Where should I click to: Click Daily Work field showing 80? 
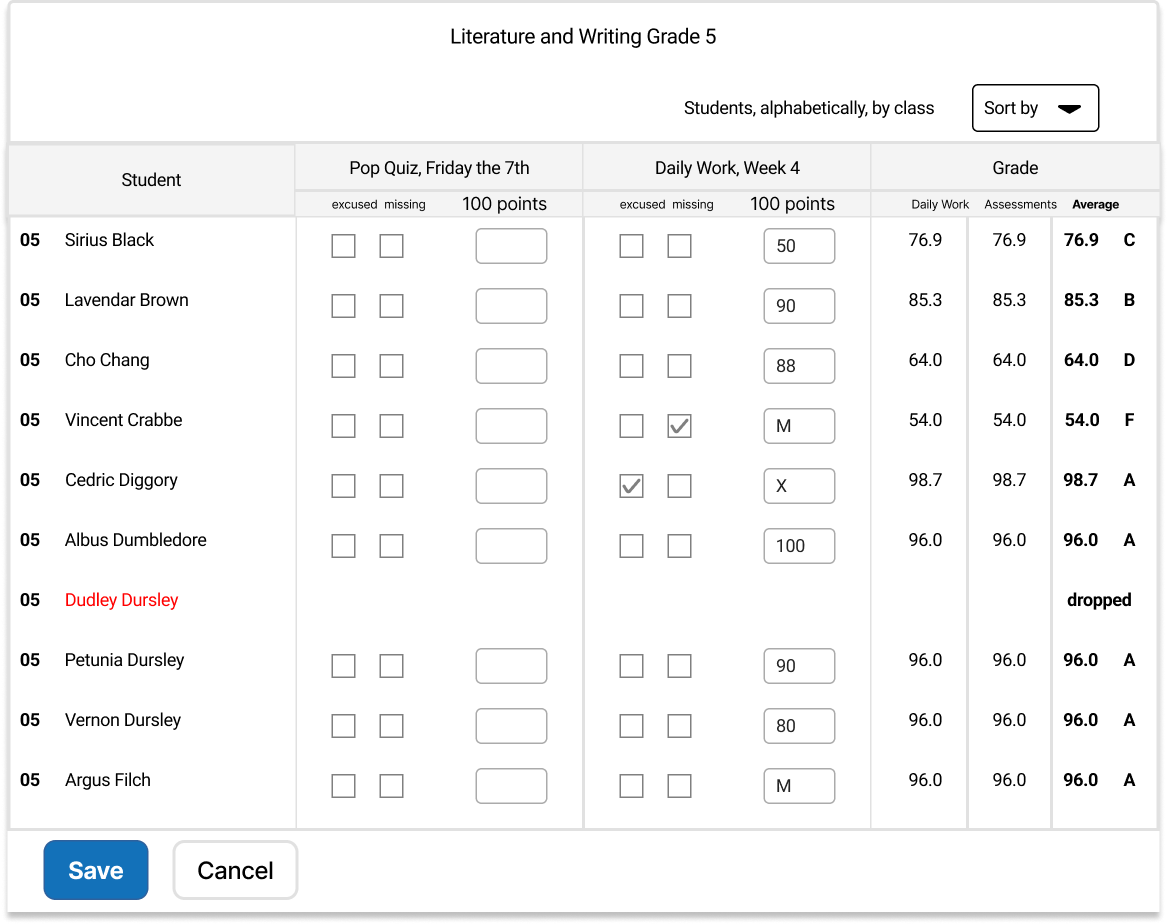coord(799,726)
